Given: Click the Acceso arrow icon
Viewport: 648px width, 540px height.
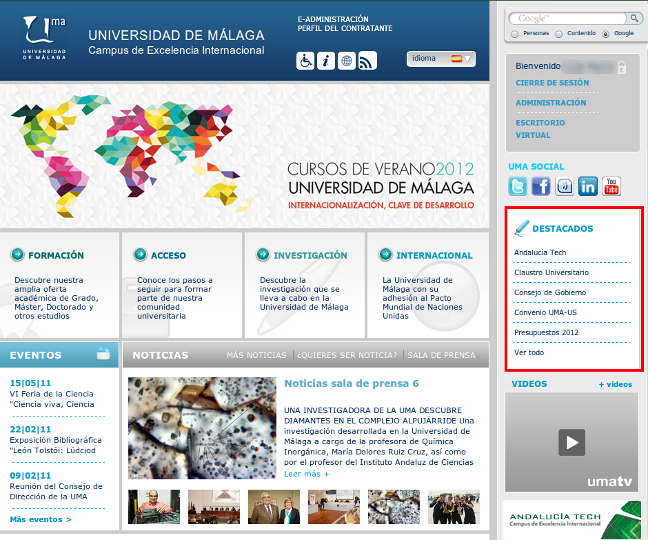Looking at the screenshot, I should pyautogui.click(x=140, y=255).
